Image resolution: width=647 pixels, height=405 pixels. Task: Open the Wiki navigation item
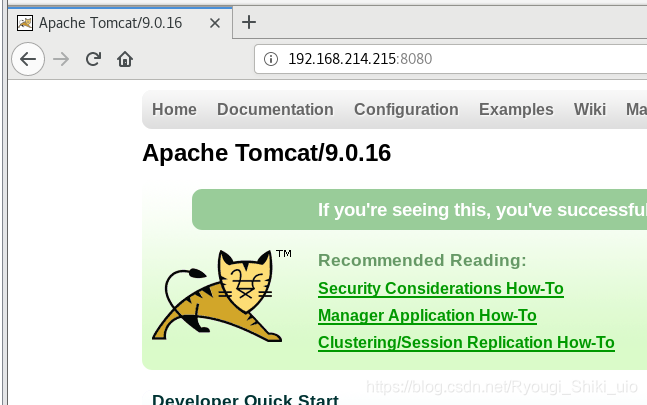pyautogui.click(x=590, y=110)
